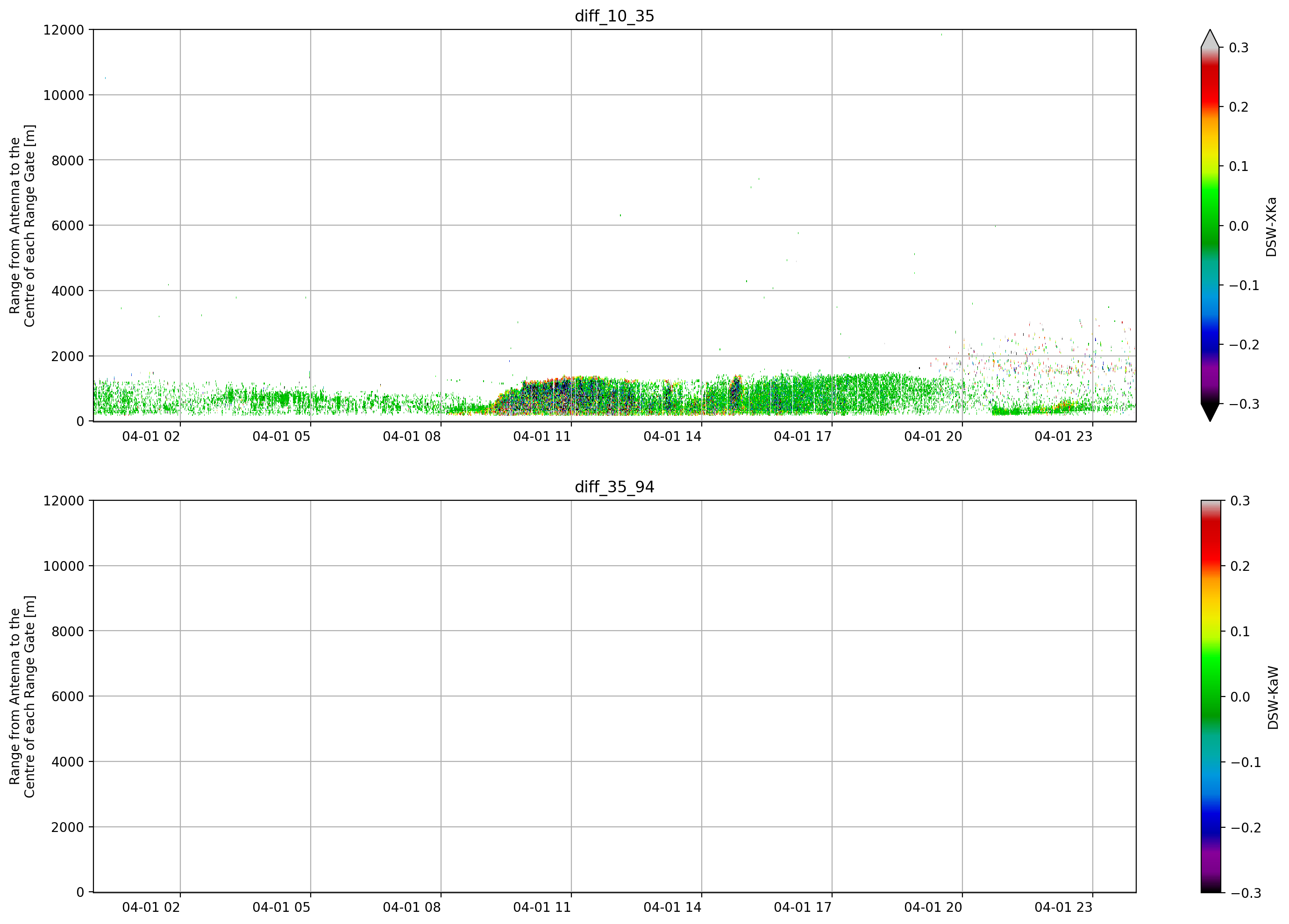This screenshot has height=924, width=1289.
Task: Click the 0.3 tick on the DSW-KaW colorbar
Action: 1240,501
